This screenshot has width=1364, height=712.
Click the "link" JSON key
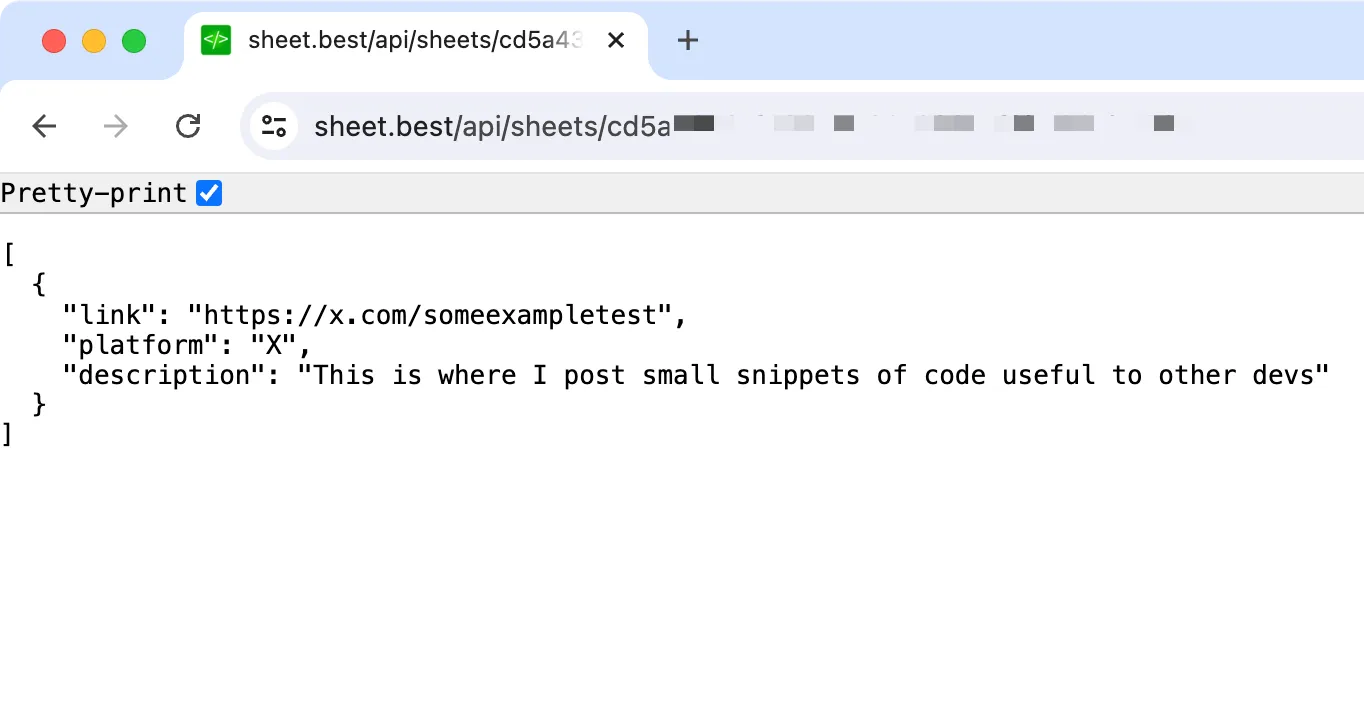(x=110, y=316)
